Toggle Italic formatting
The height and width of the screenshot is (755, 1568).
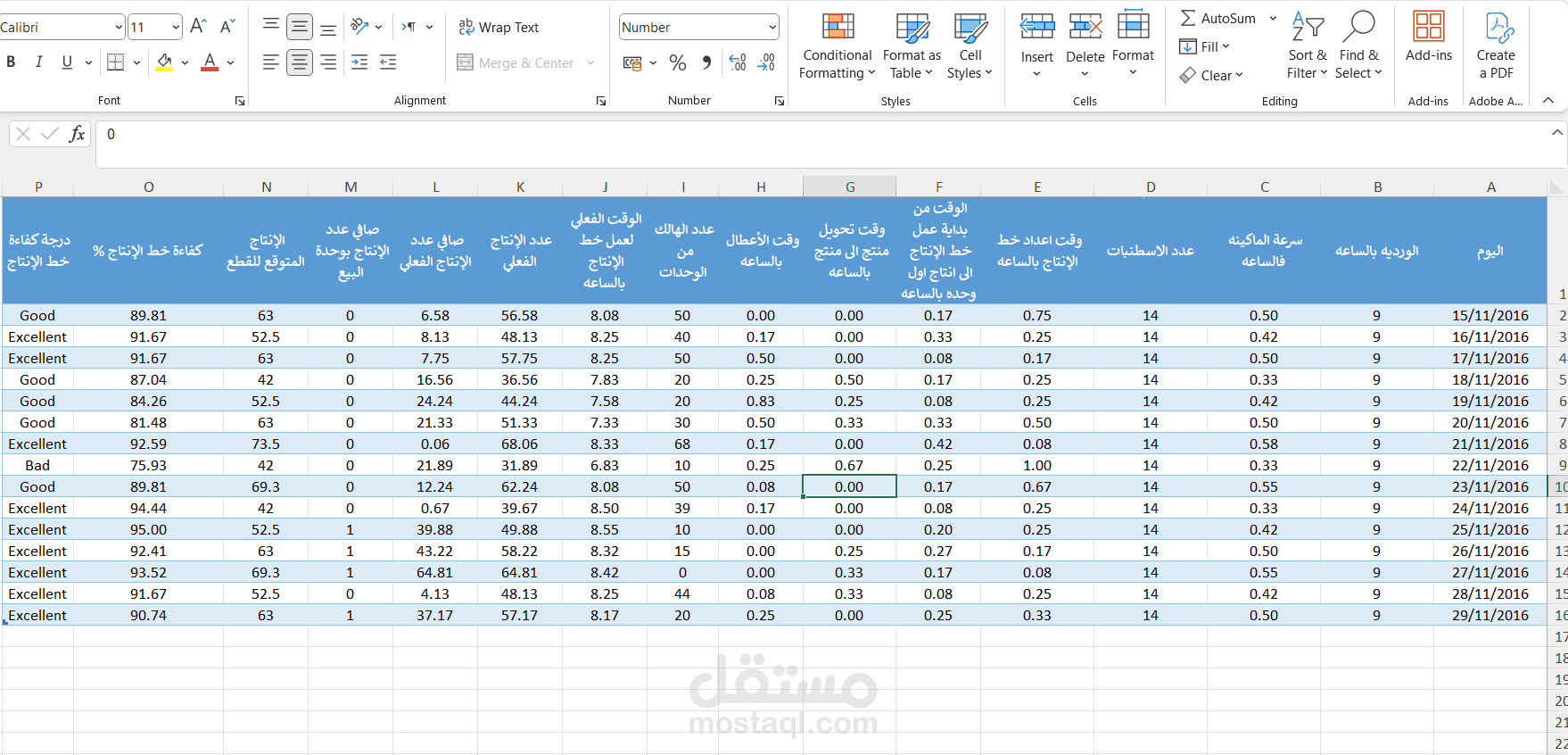pos(38,62)
